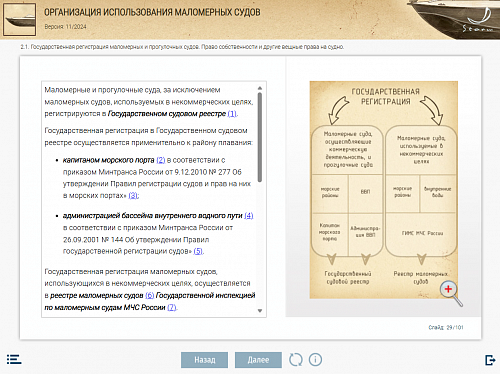Open the info icon next to reload

click(x=315, y=360)
